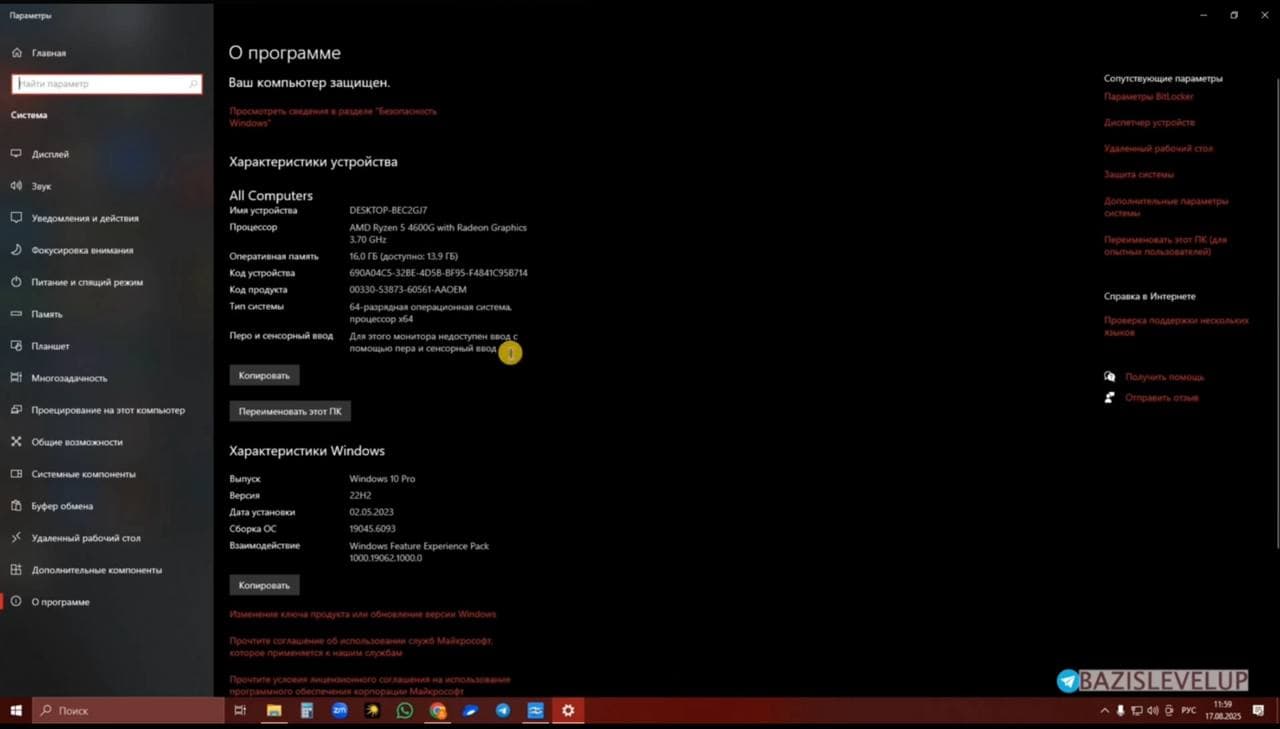Open the rename PC link for advanced users
Screen dimensions: 1280x729
coord(1165,246)
